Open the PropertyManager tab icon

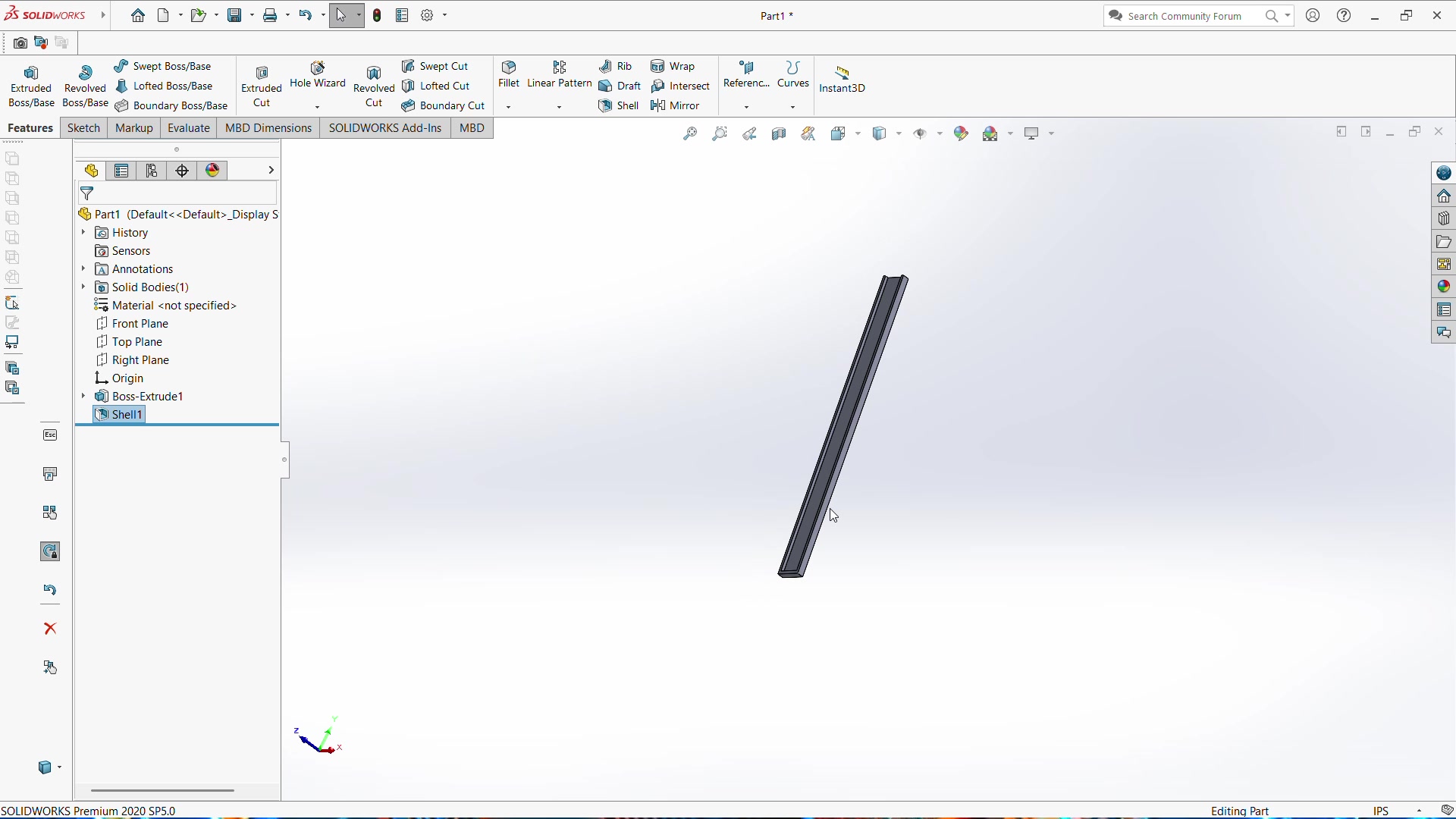(x=121, y=171)
